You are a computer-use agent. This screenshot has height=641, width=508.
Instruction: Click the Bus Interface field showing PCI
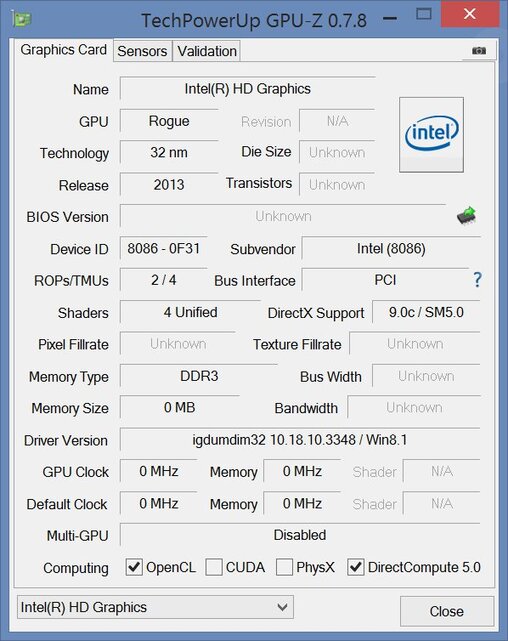pos(385,280)
